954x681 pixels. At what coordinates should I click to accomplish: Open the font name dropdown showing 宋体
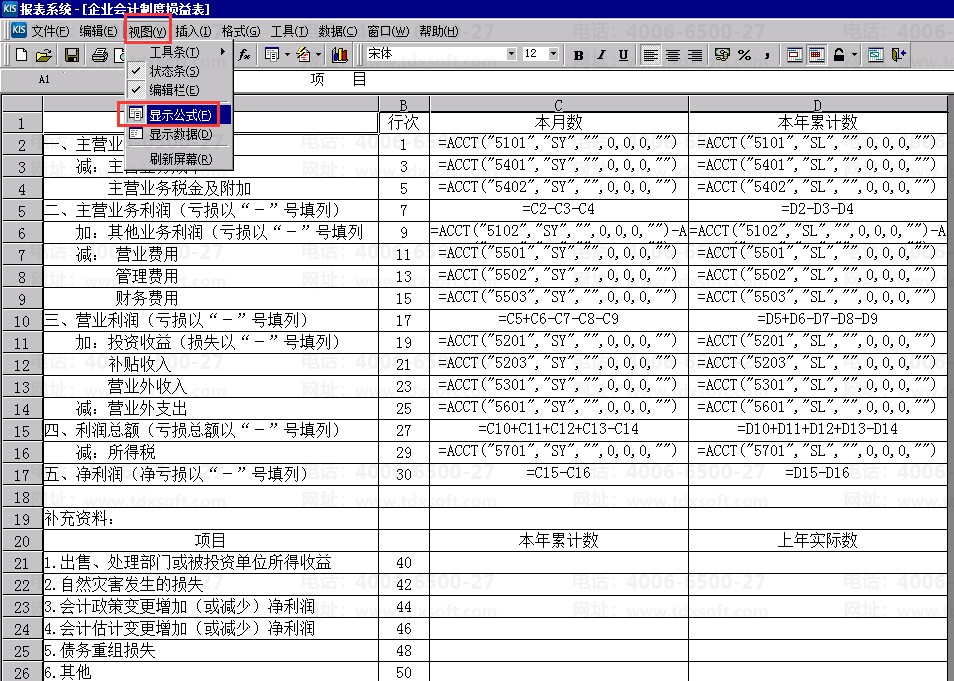[x=509, y=54]
